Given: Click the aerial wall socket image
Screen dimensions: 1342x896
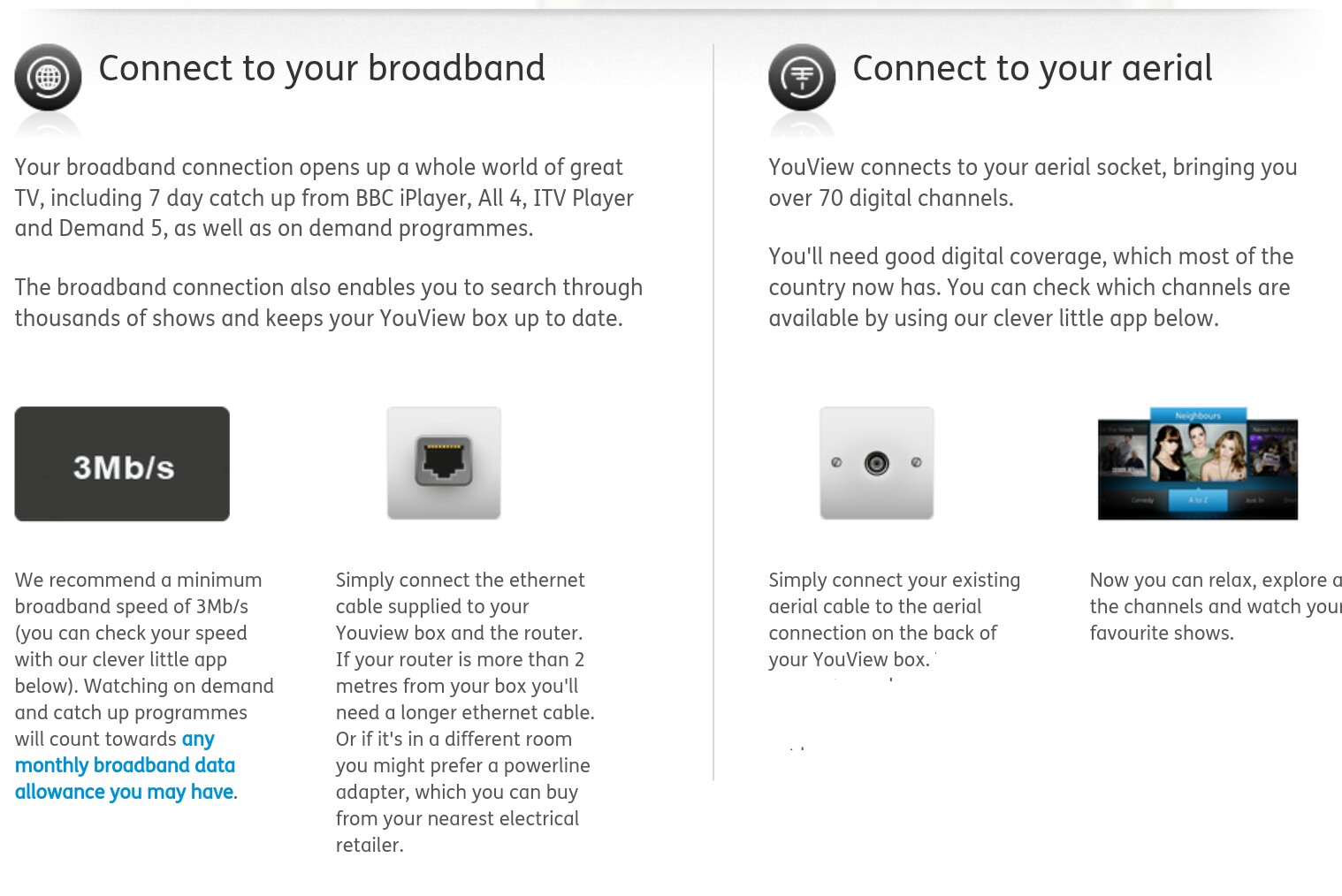Looking at the screenshot, I should point(876,463).
